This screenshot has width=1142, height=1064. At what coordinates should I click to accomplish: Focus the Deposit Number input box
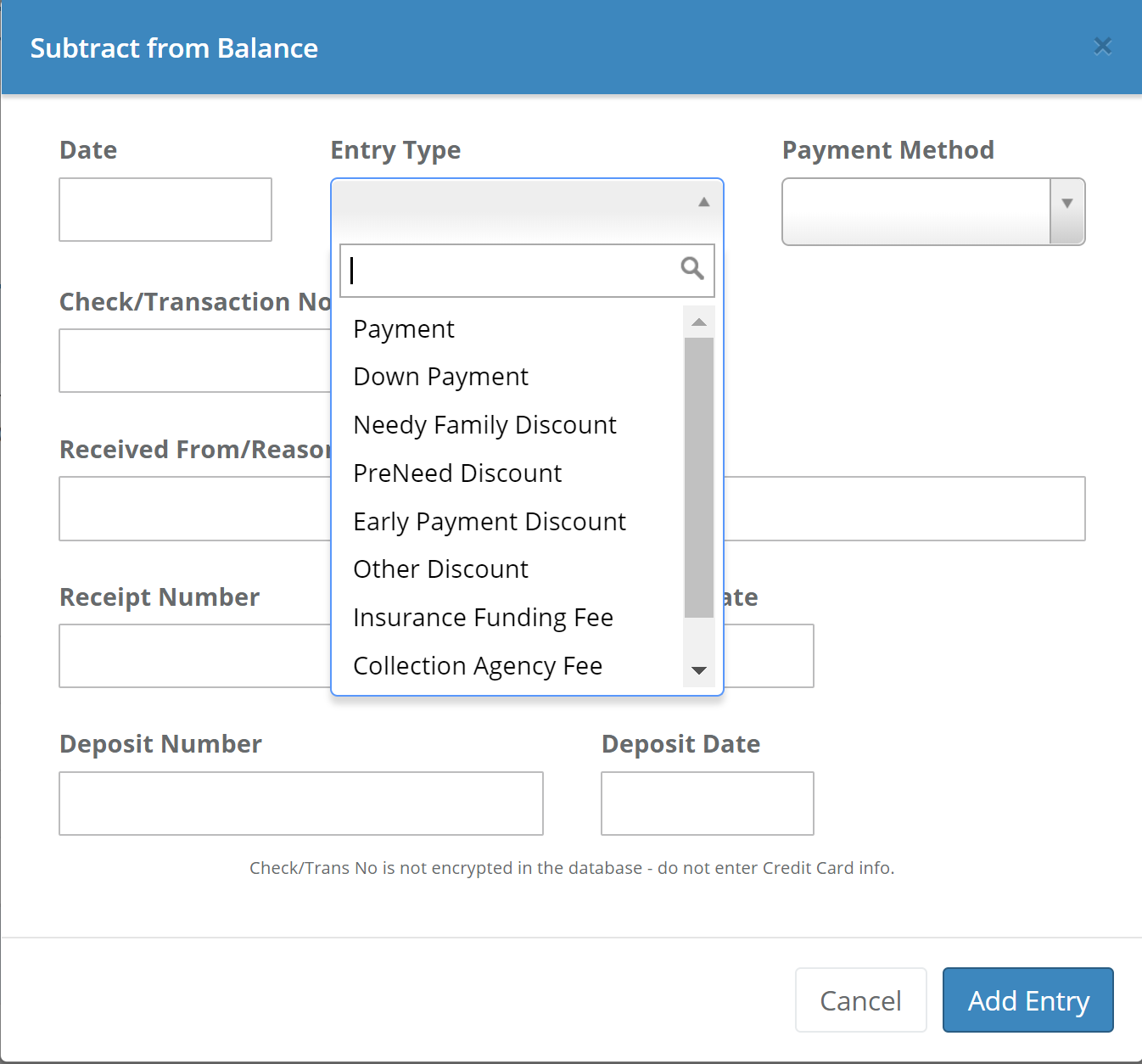300,804
